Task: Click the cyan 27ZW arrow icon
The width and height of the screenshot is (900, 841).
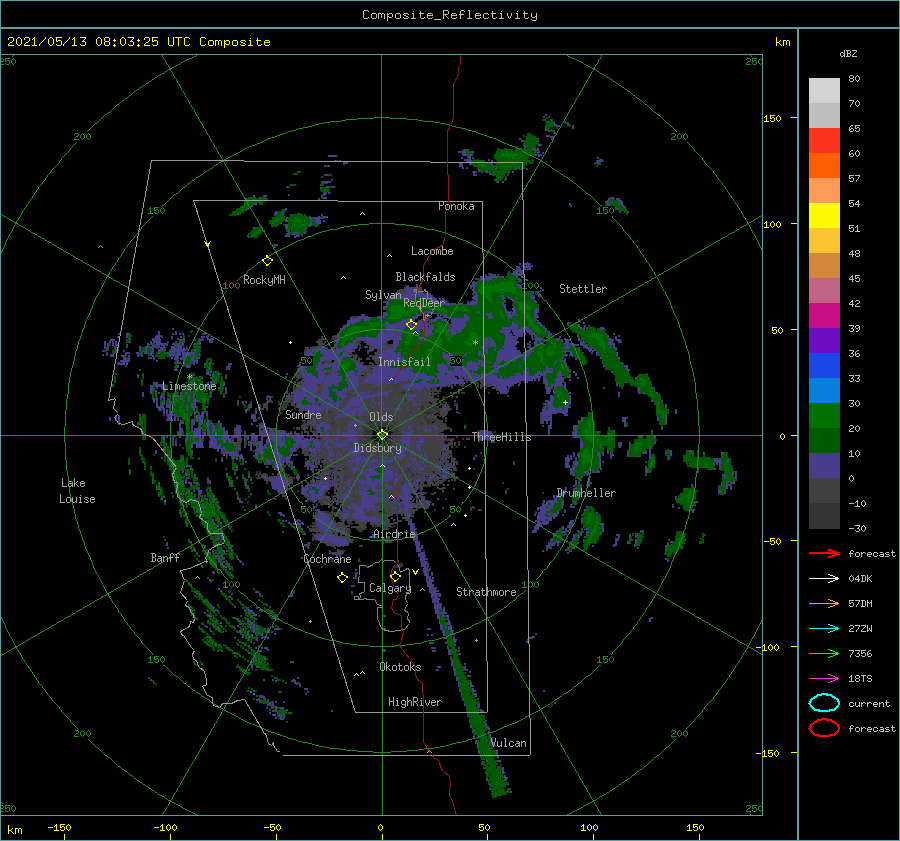Action: click(824, 629)
